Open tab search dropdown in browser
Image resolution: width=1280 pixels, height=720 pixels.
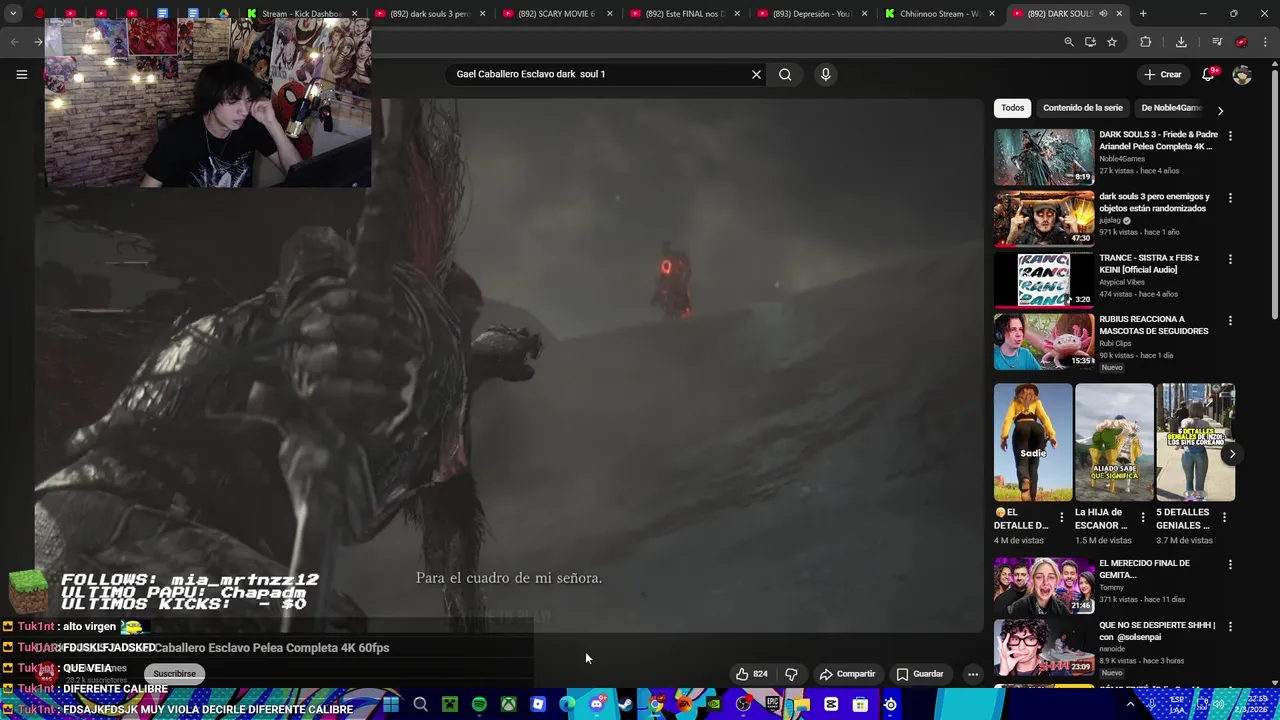[x=13, y=14]
